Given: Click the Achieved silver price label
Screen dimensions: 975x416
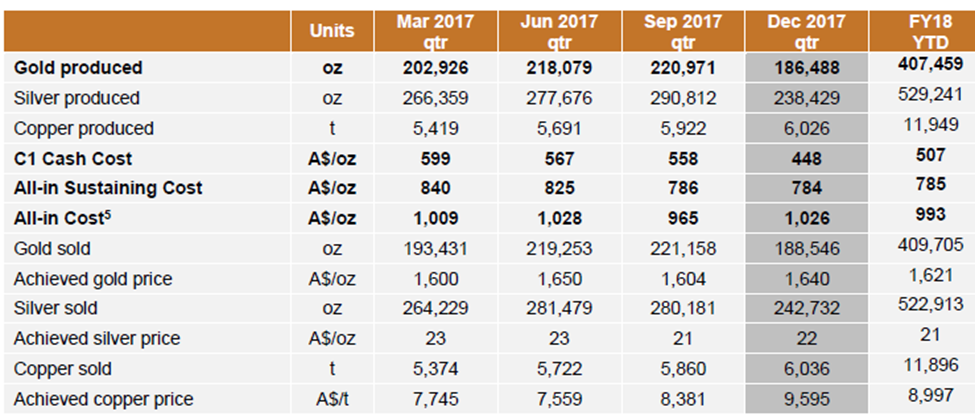Looking at the screenshot, I should [x=96, y=339].
